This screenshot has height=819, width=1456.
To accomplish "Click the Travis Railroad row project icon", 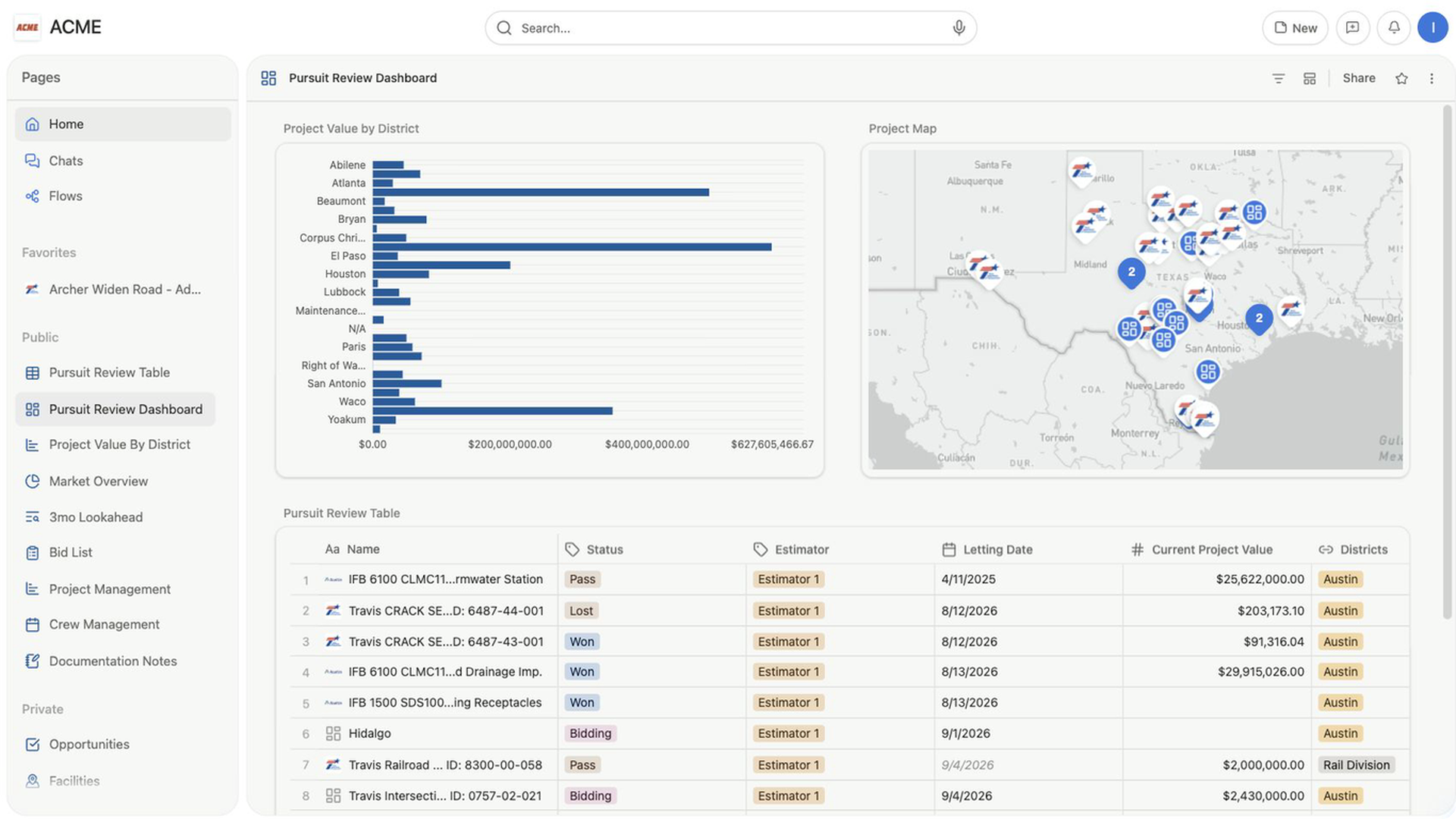I will tap(333, 764).
